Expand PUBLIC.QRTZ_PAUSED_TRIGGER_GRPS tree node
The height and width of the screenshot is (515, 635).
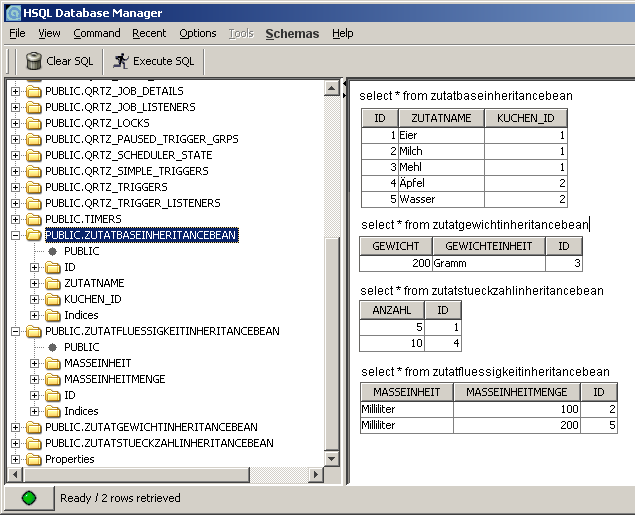point(15,139)
